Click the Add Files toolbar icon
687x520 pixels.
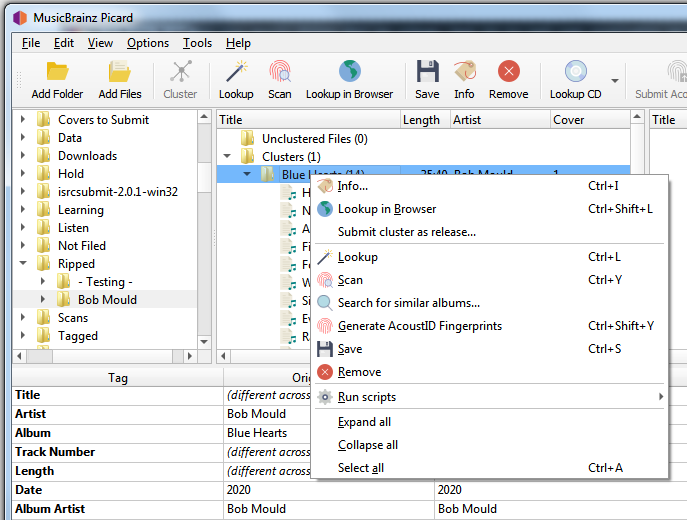tap(120, 71)
